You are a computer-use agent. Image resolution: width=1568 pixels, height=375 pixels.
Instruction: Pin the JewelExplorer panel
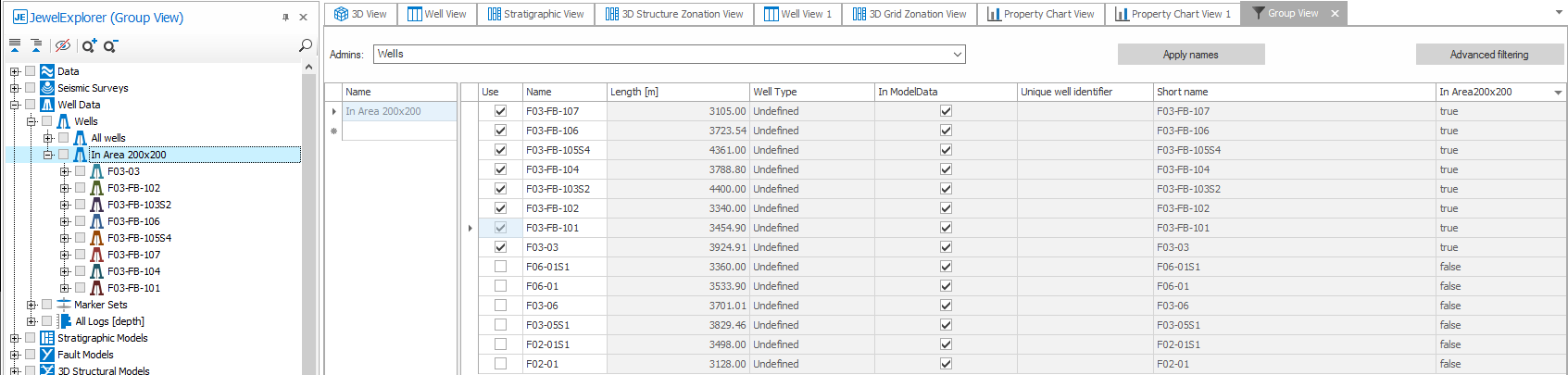(x=285, y=18)
